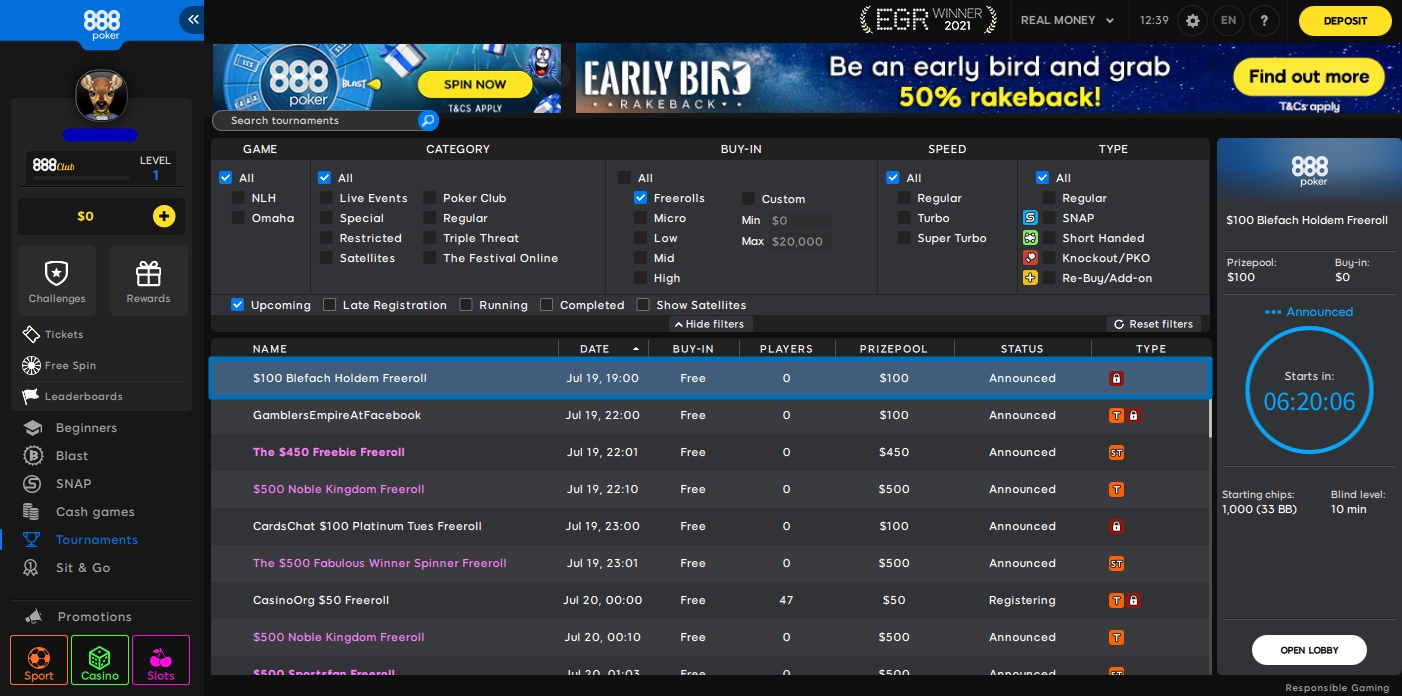Click lock icon on CardsChat Platinum row
The image size is (1402, 696).
pos(1116,527)
